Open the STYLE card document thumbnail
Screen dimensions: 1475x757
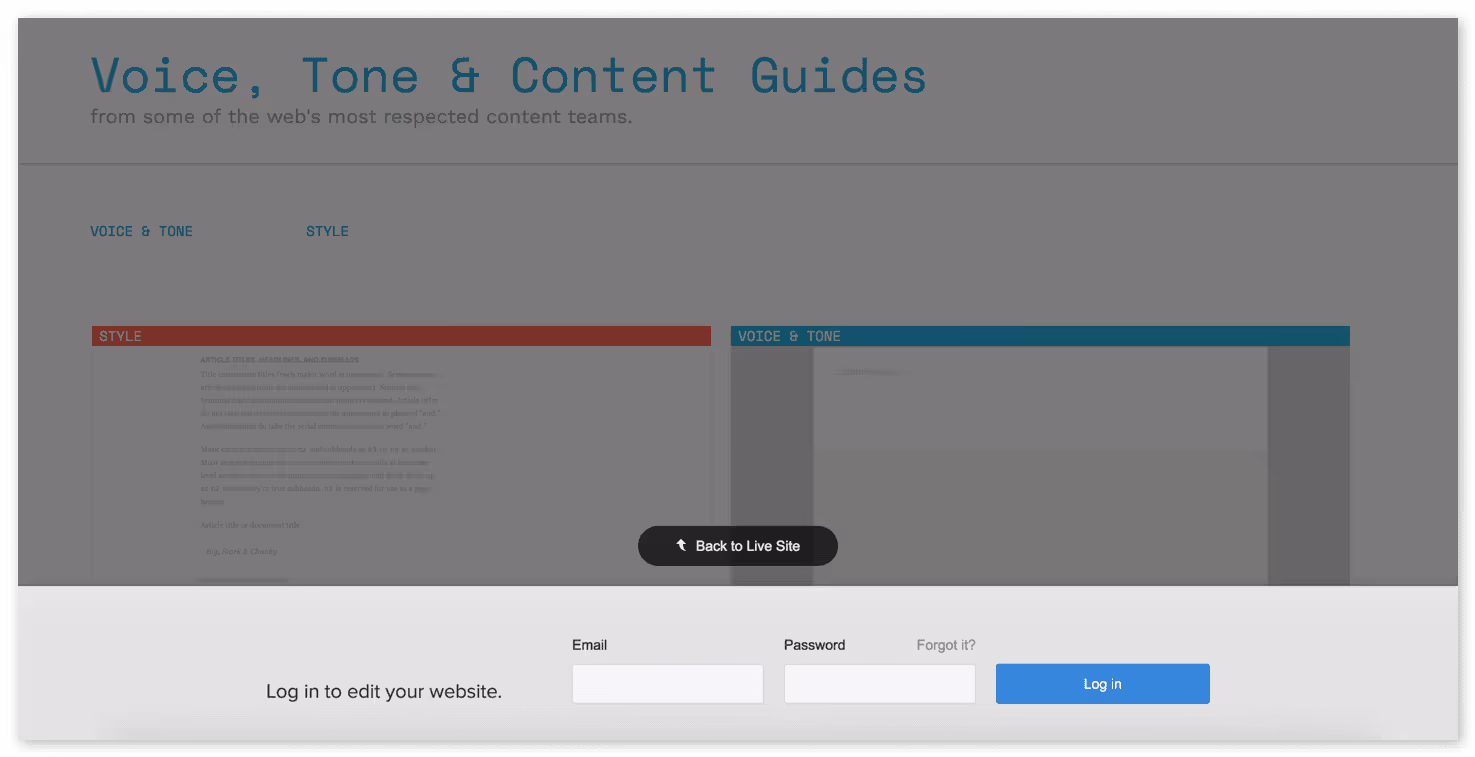click(x=401, y=466)
